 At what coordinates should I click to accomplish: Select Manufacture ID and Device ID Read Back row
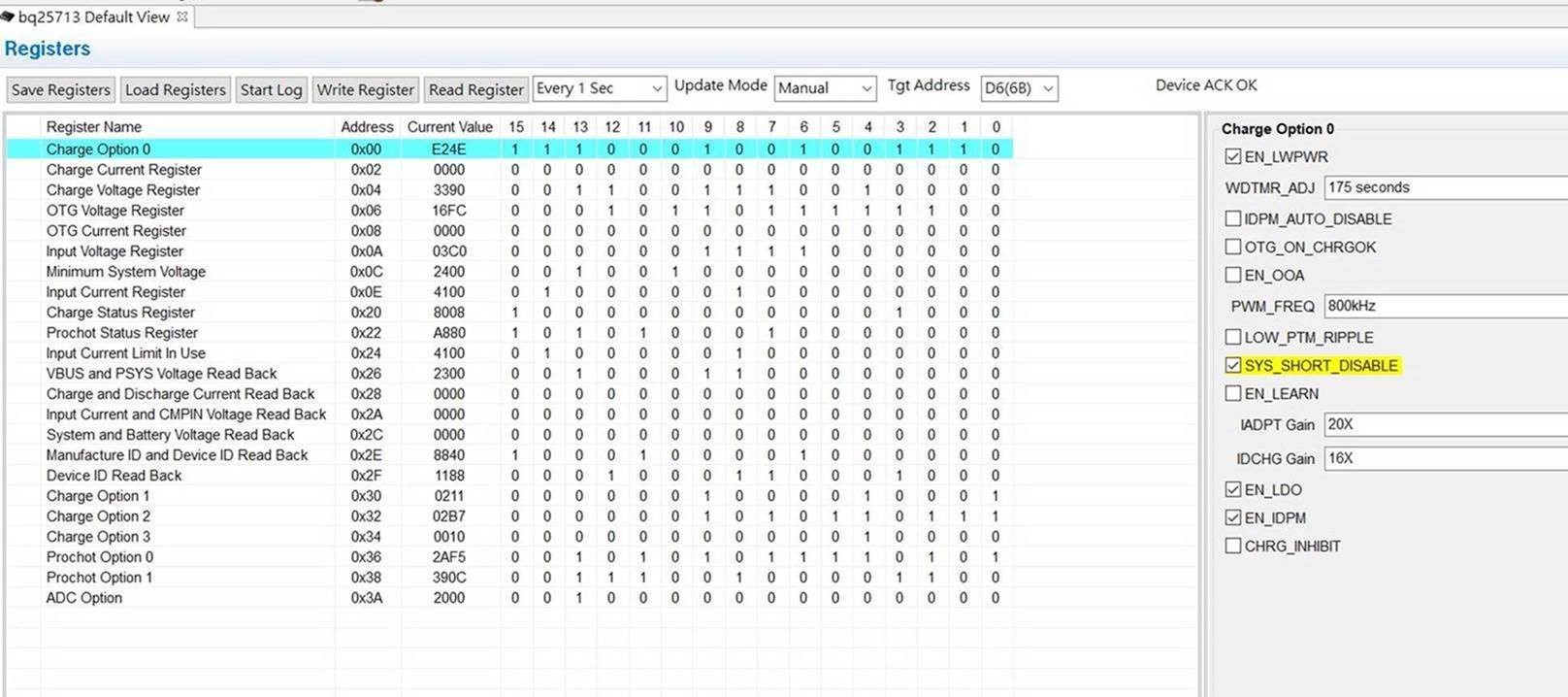click(x=509, y=455)
